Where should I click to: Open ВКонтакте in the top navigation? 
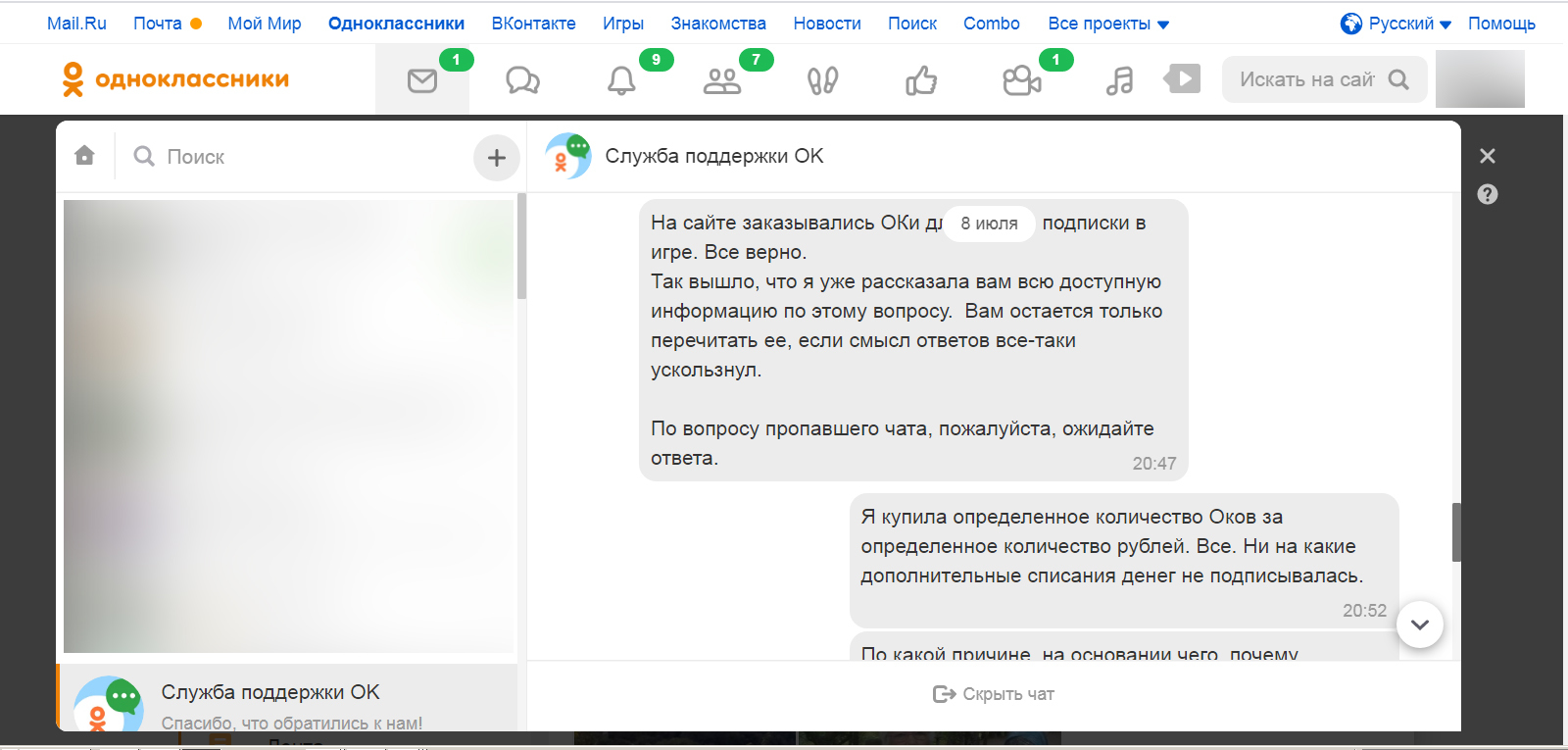point(534,24)
